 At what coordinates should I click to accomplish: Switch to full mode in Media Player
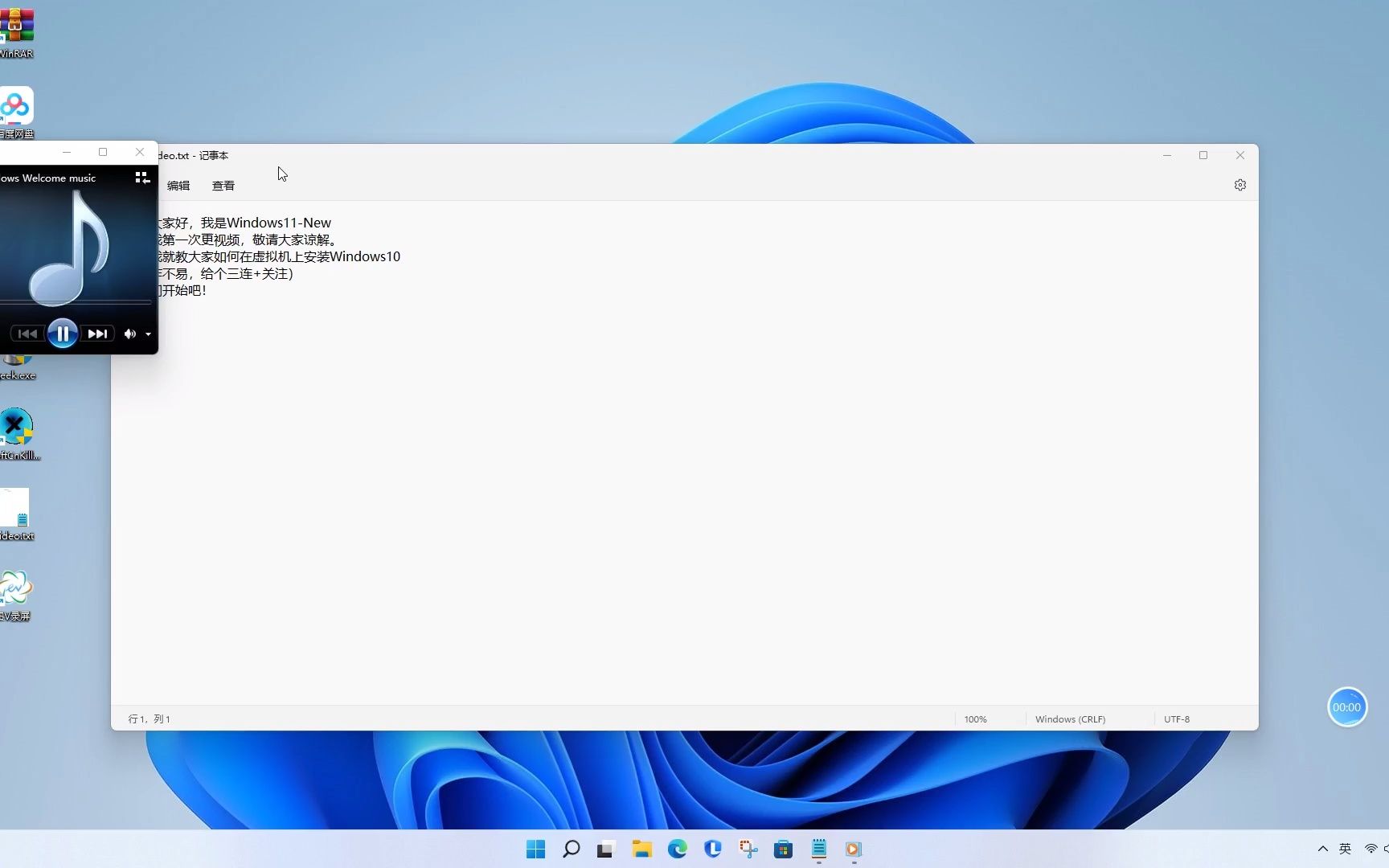pos(141,177)
